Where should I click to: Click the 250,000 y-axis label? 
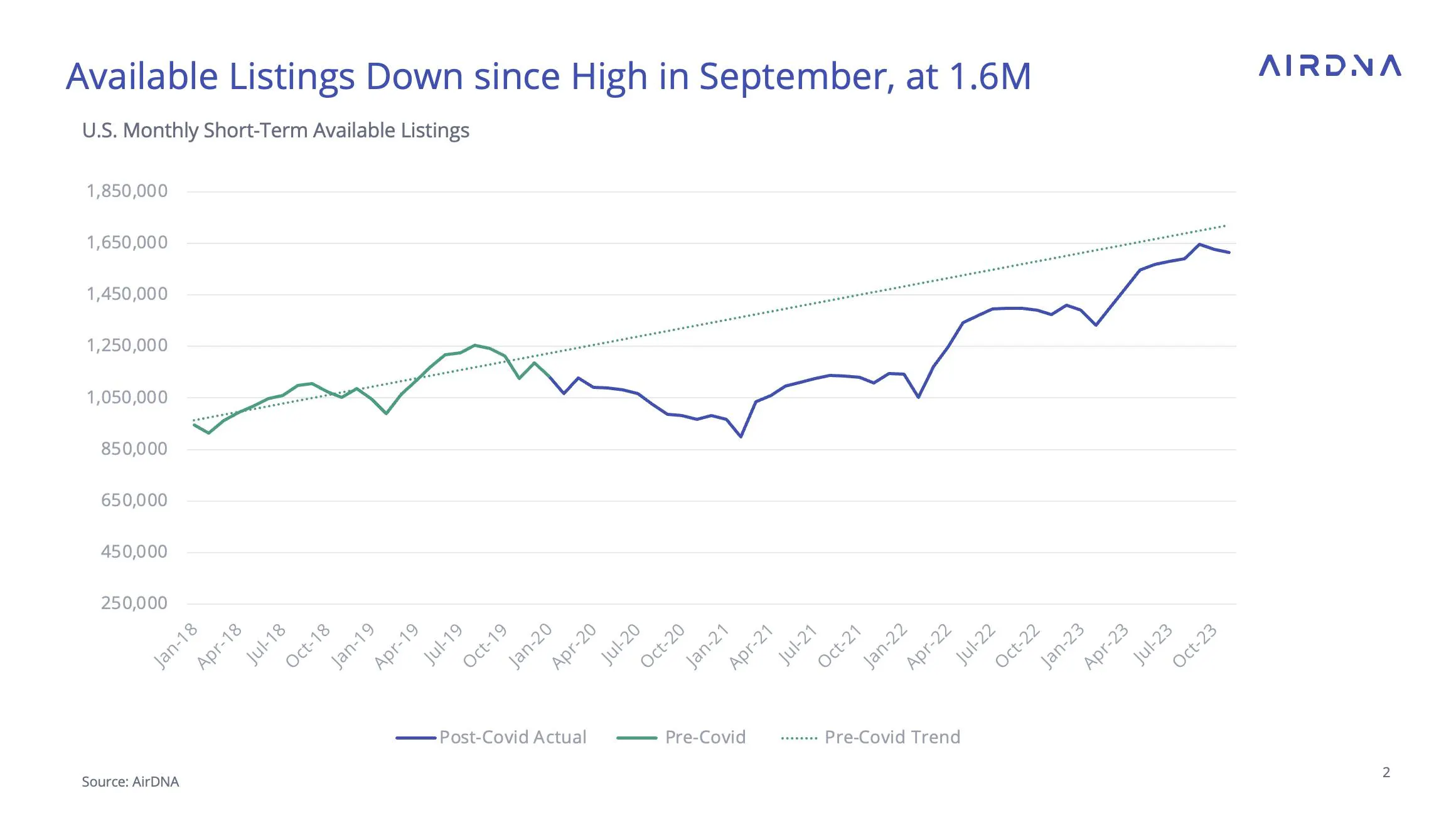[134, 603]
